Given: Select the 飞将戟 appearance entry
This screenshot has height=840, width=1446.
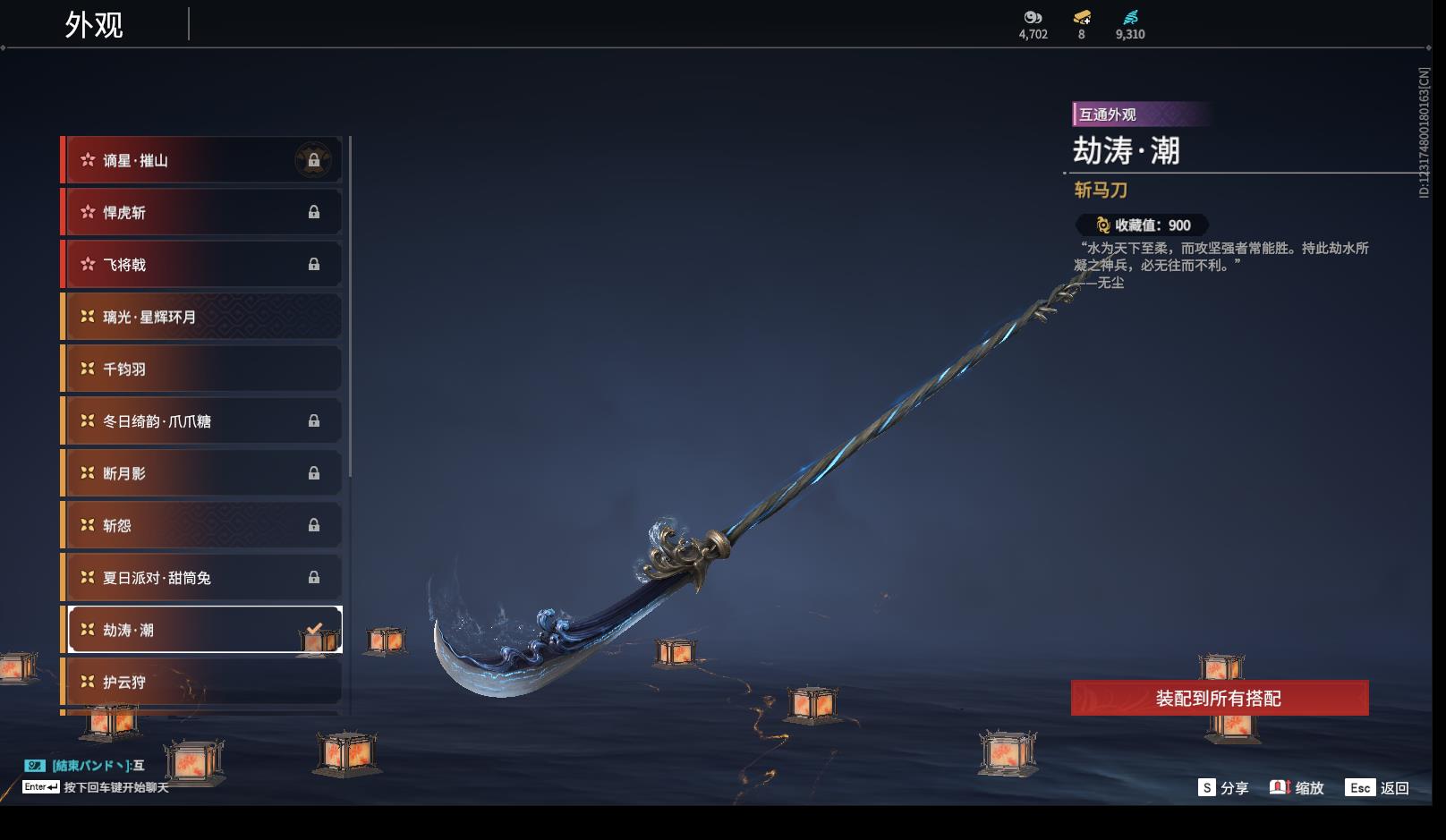Looking at the screenshot, I should click(x=201, y=264).
